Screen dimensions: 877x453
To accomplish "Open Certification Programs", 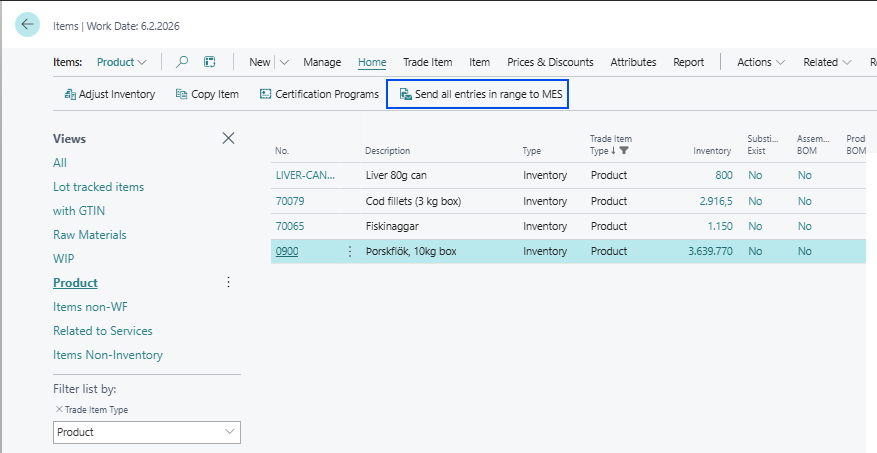I will click(x=319, y=94).
